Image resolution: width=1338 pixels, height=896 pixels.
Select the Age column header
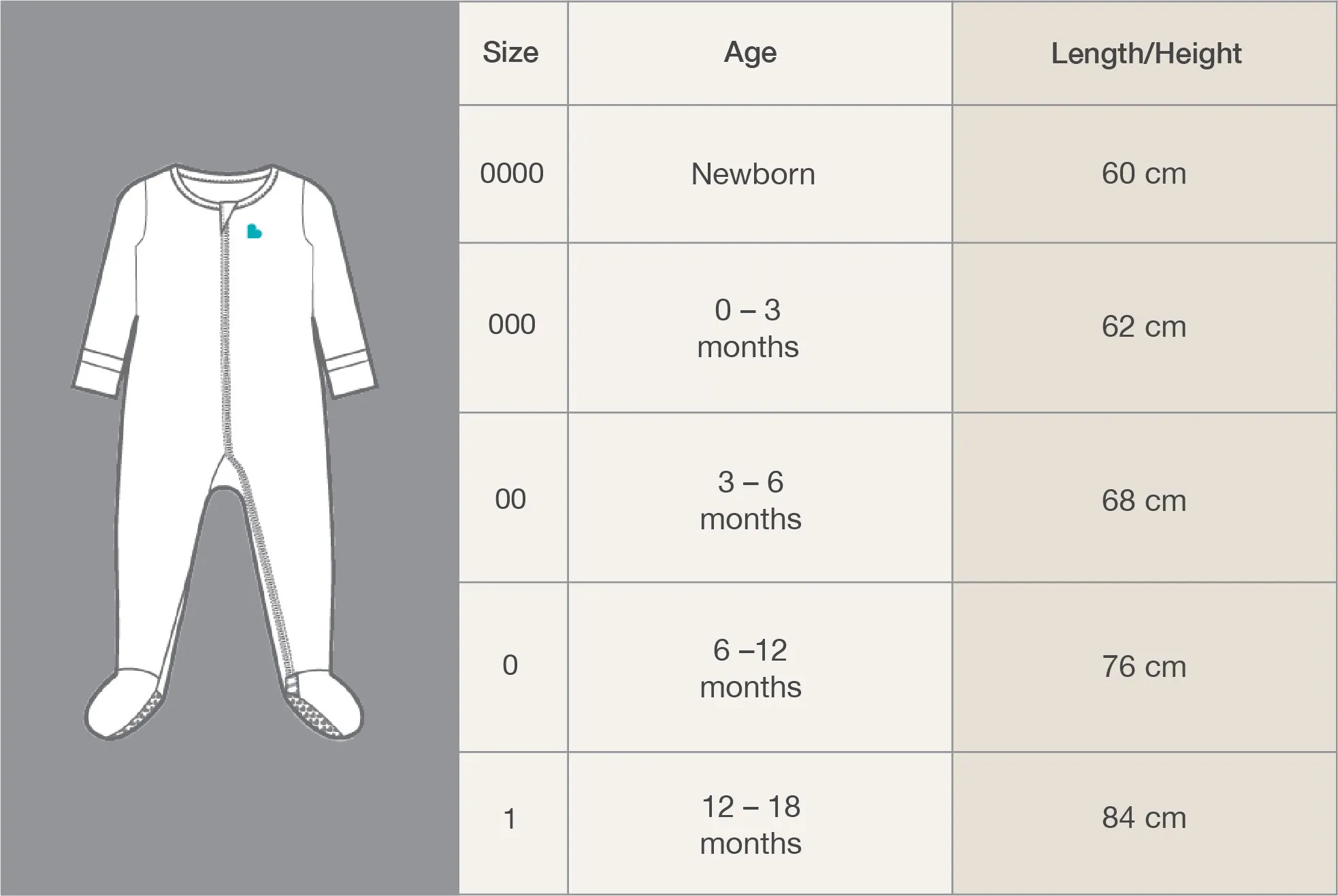coord(760,53)
